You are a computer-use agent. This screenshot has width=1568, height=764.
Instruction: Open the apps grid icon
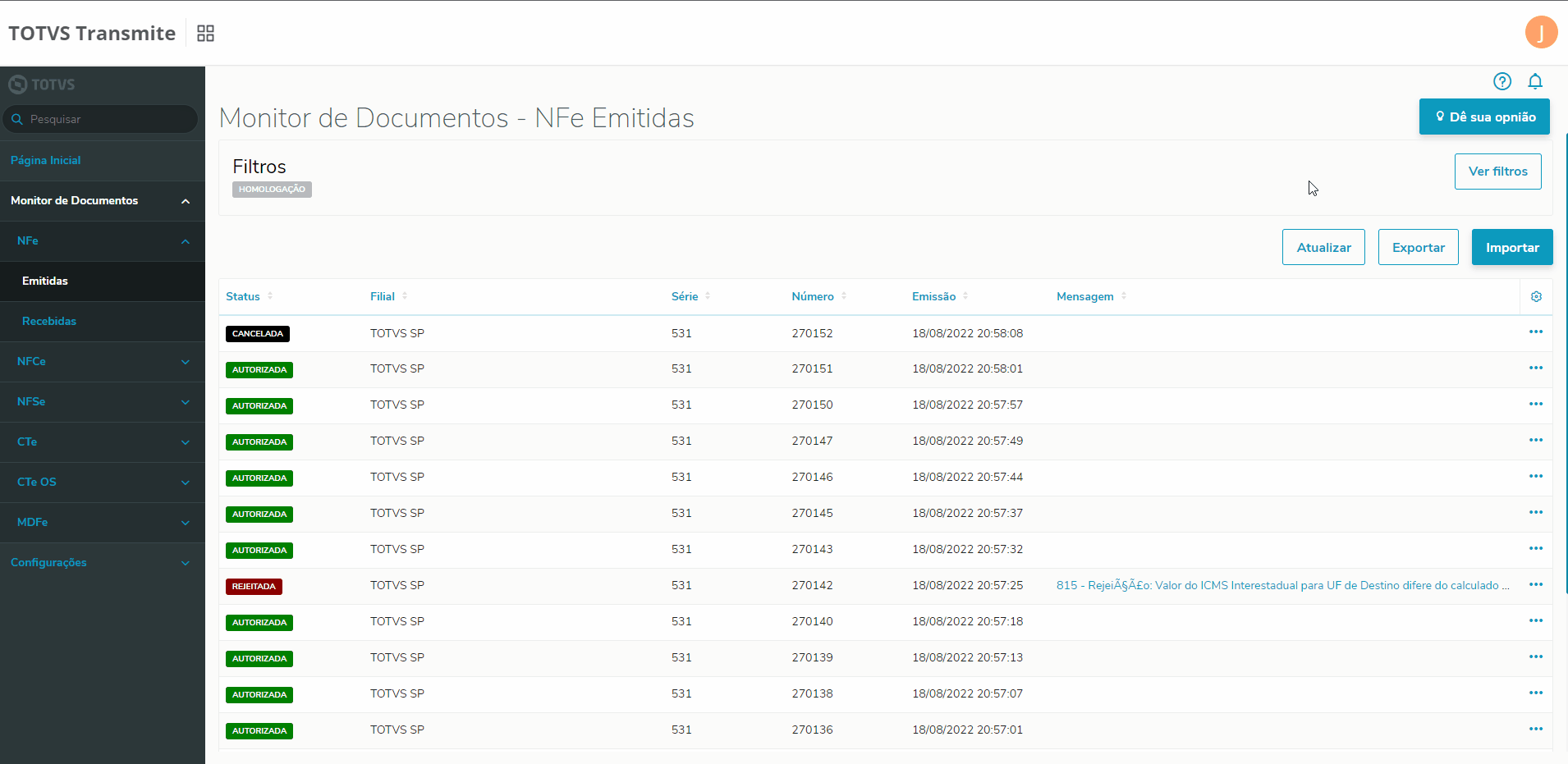pos(205,34)
